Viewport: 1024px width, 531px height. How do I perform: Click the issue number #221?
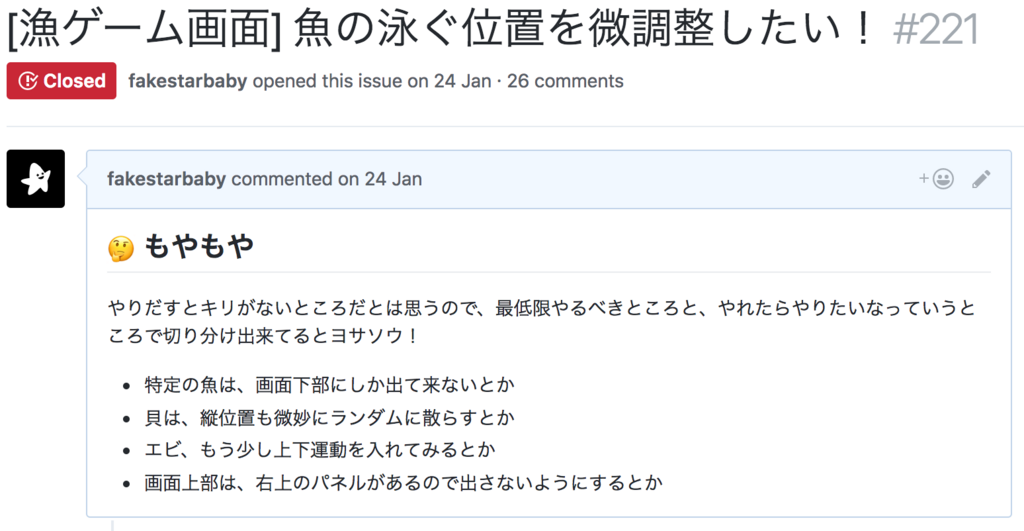click(x=935, y=30)
